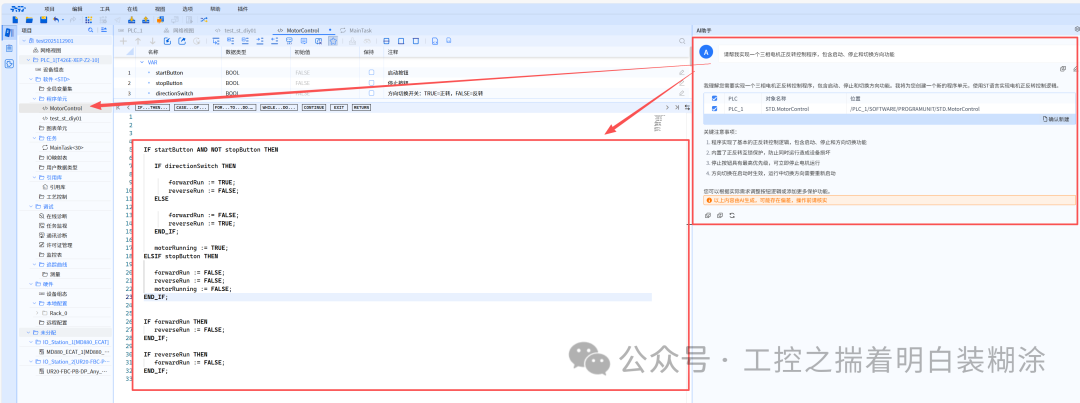Viewport: 1080px width, 403px height.
Task: Toggle the retain checkbox for stopButton
Action: [371, 83]
